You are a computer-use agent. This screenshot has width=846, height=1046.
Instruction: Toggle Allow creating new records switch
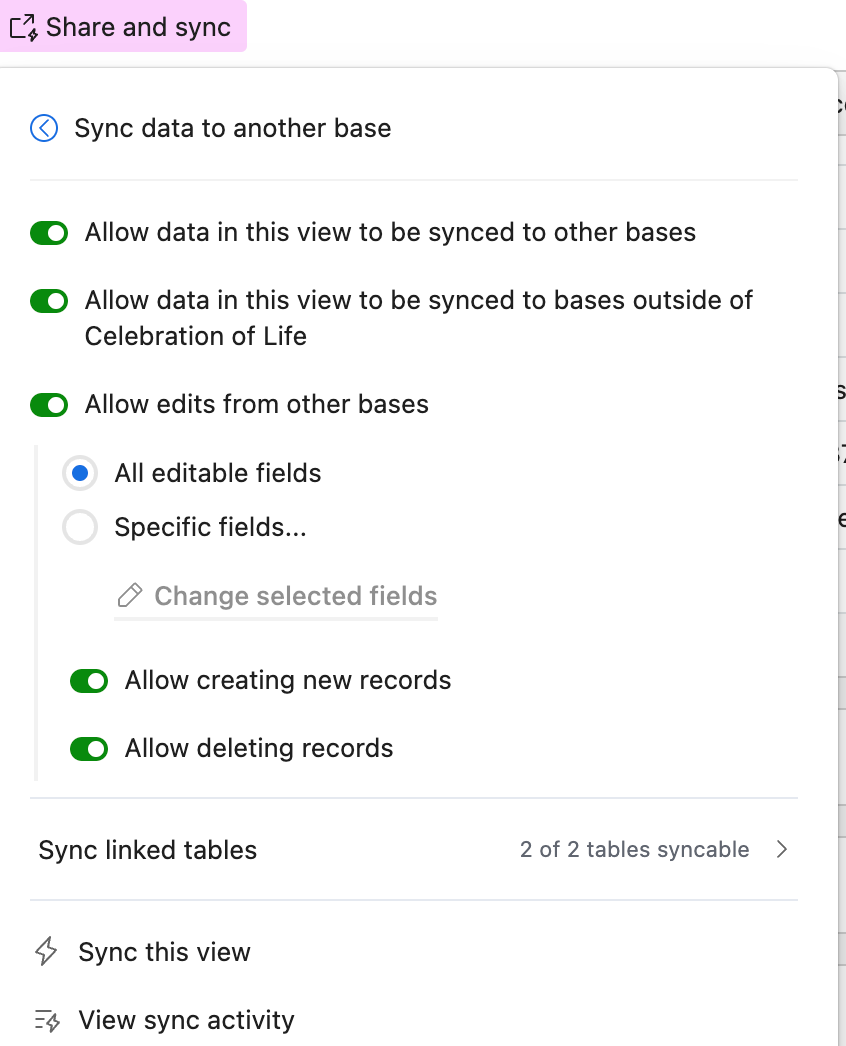pos(89,681)
